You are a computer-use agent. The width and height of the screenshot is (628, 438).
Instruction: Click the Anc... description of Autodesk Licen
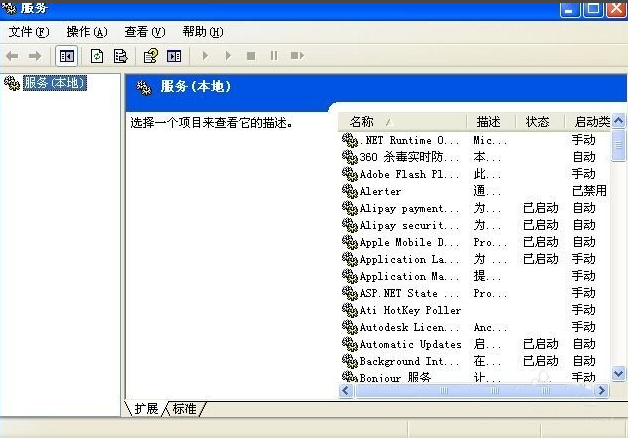point(490,327)
